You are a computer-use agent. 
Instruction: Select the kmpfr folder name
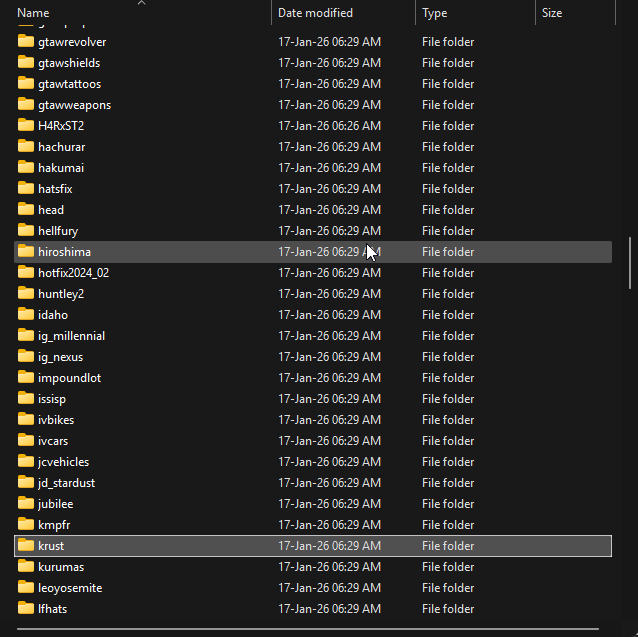click(x=54, y=526)
